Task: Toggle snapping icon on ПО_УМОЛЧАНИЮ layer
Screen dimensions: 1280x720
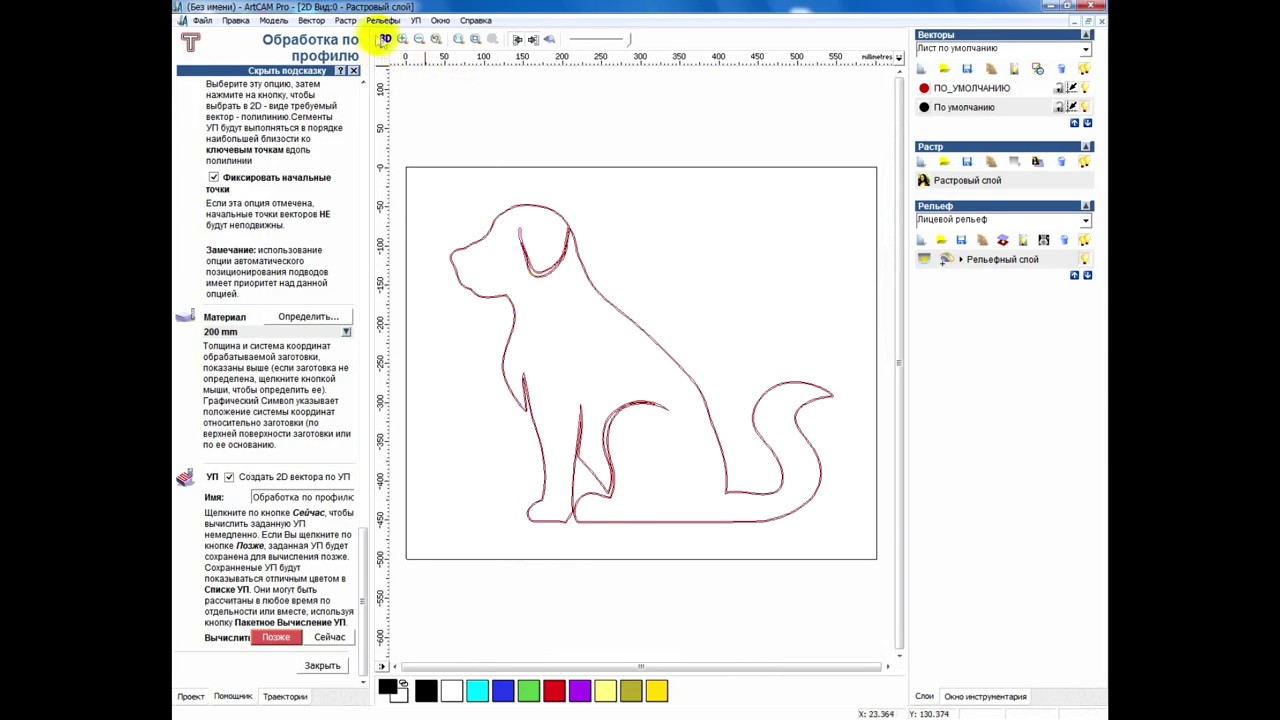Action: [1072, 88]
